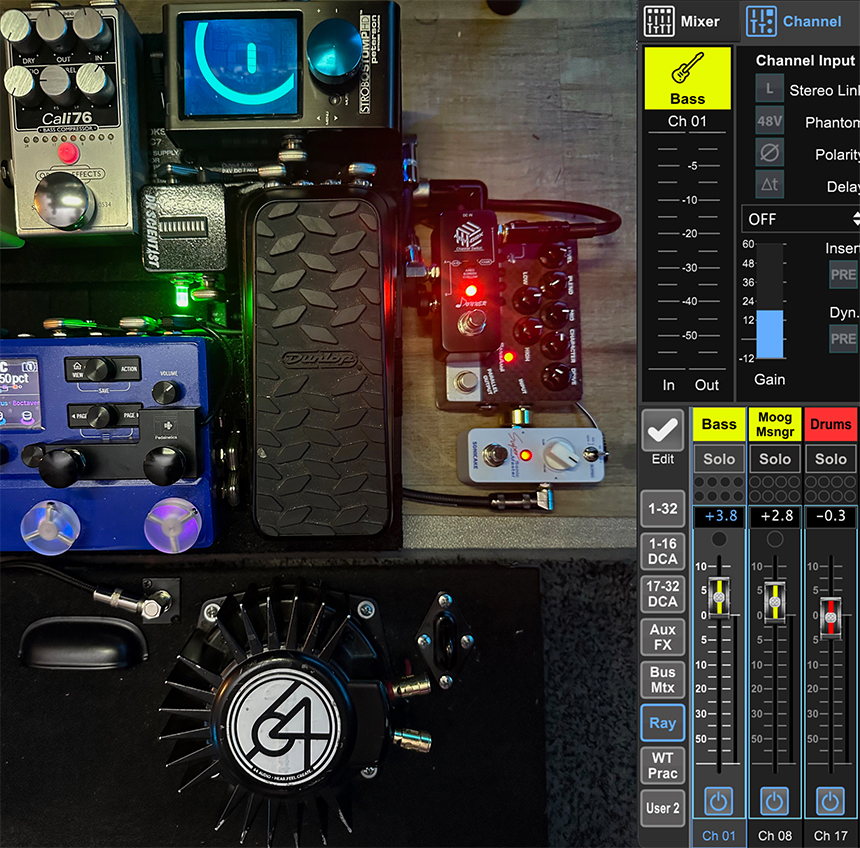
Task: Grab the Moog Msngr yellow fader cap
Action: 775,602
